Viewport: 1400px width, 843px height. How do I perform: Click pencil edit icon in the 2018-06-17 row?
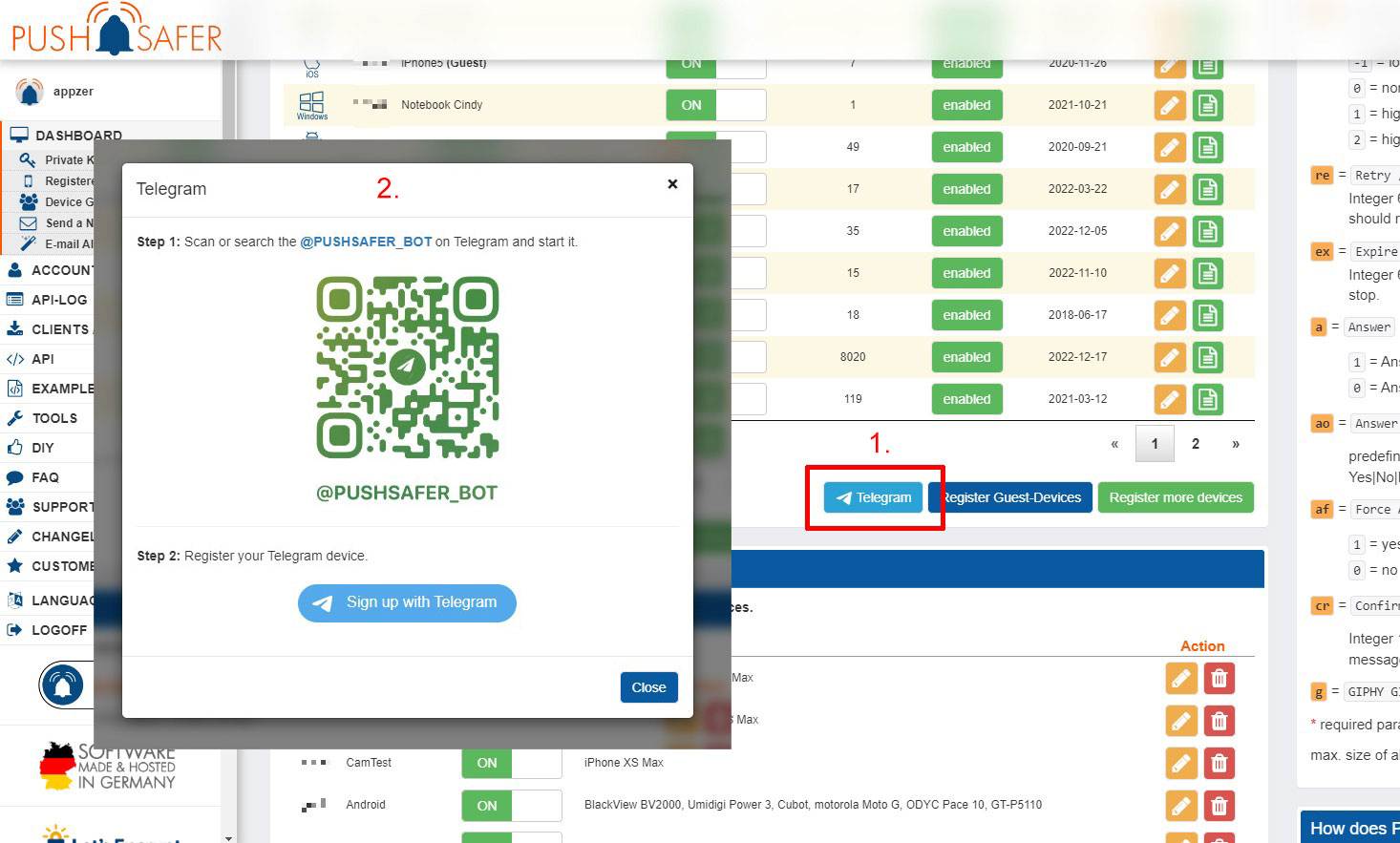[x=1170, y=315]
